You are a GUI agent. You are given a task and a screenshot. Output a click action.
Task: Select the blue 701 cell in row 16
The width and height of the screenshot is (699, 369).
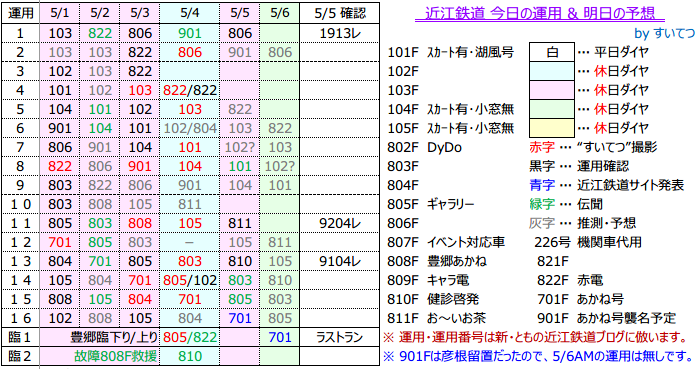click(x=240, y=318)
